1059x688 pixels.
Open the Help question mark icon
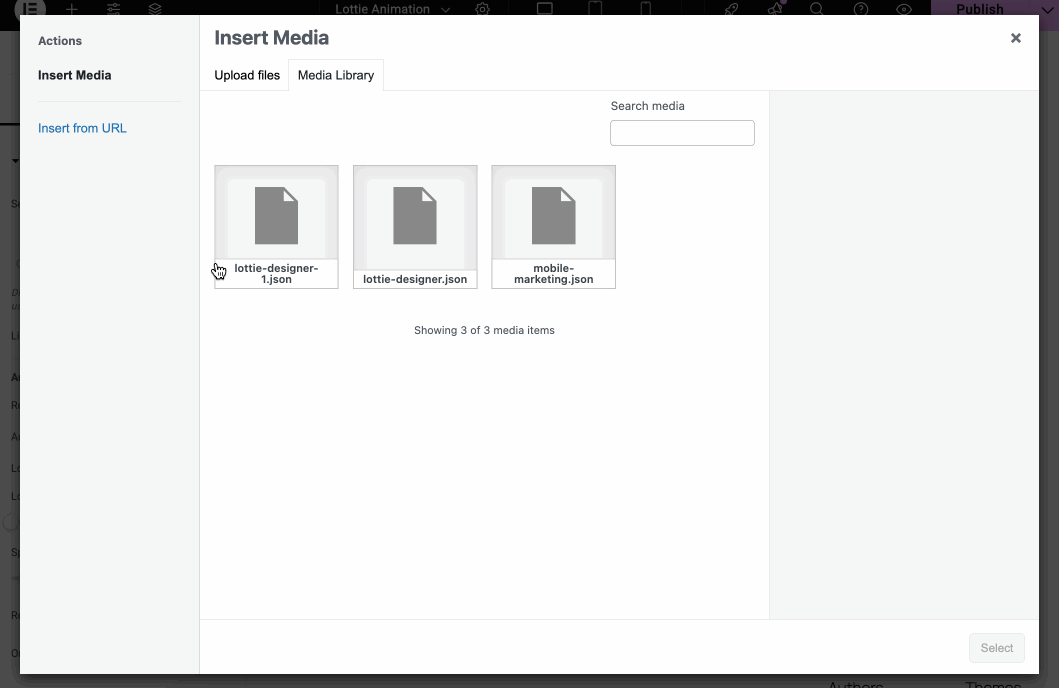click(x=860, y=9)
